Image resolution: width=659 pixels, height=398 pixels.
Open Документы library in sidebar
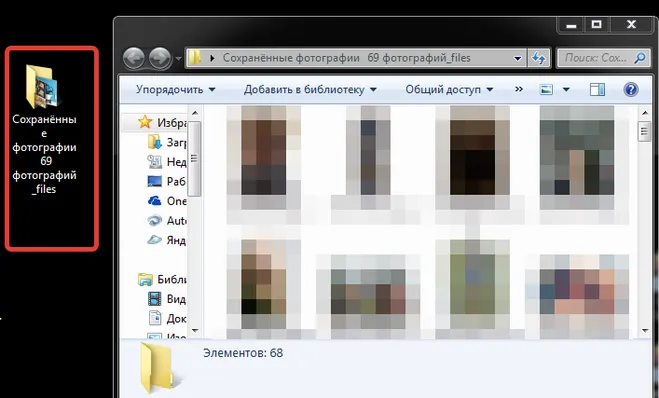[166, 319]
